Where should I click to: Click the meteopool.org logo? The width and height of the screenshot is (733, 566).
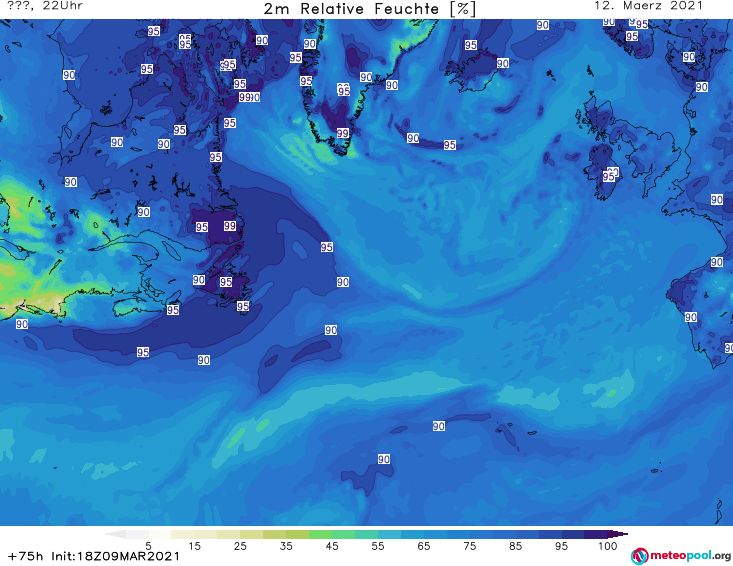681,556
